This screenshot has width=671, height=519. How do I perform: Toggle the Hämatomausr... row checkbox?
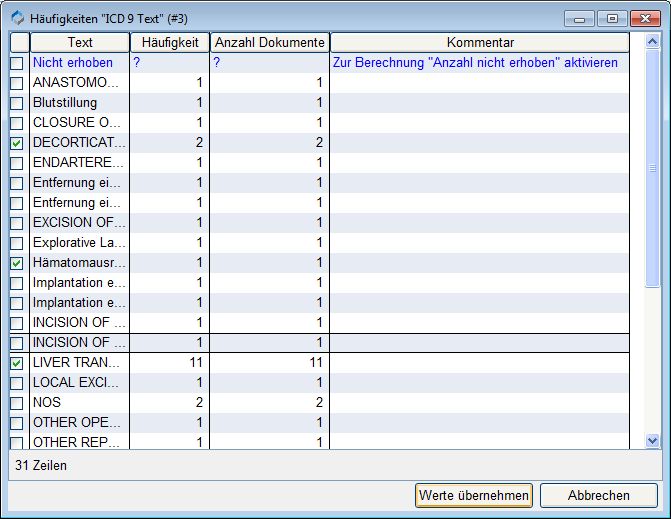point(17,263)
